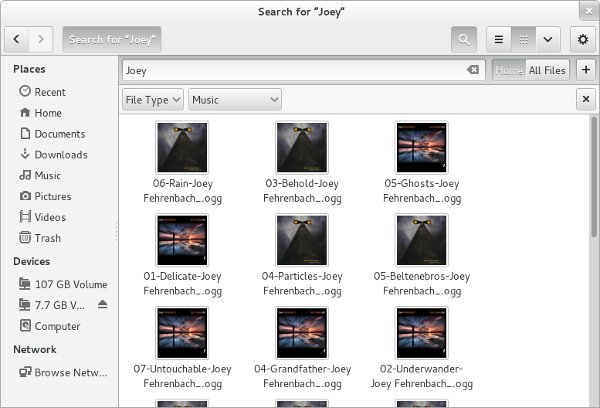Click the 01-Delicate-Joey Fehrenbach file name
Screen dimensions: 600x408
(x=183, y=284)
